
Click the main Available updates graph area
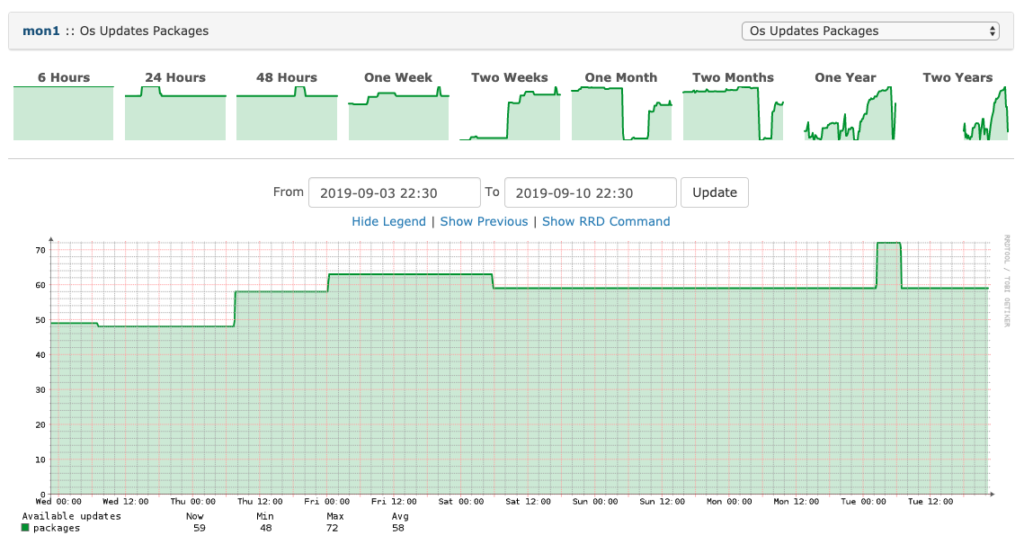520,368
